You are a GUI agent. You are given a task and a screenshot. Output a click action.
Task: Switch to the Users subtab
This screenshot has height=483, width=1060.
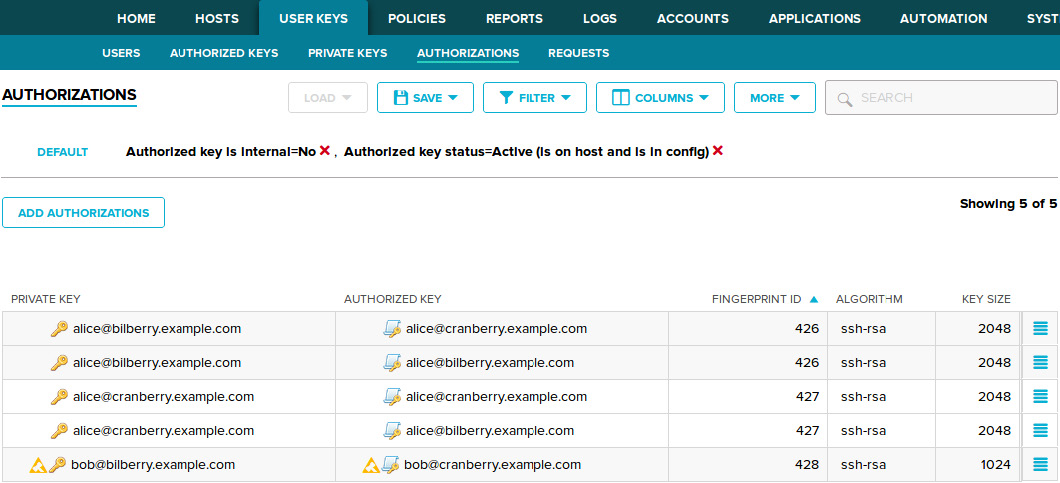121,53
